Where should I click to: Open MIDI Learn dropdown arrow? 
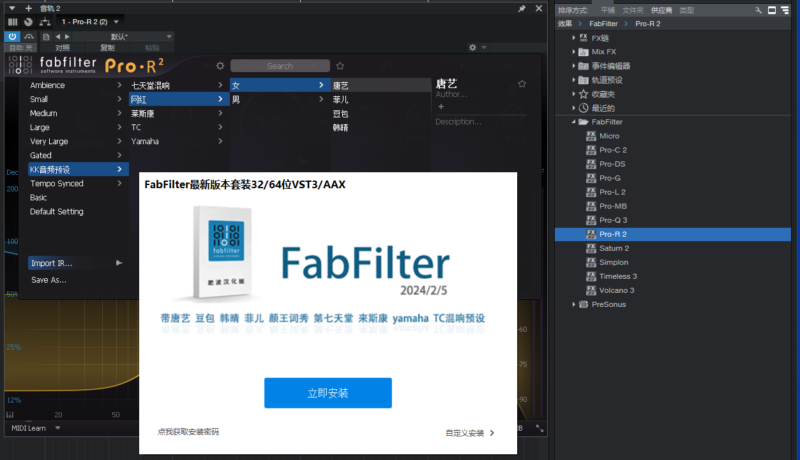[58, 428]
